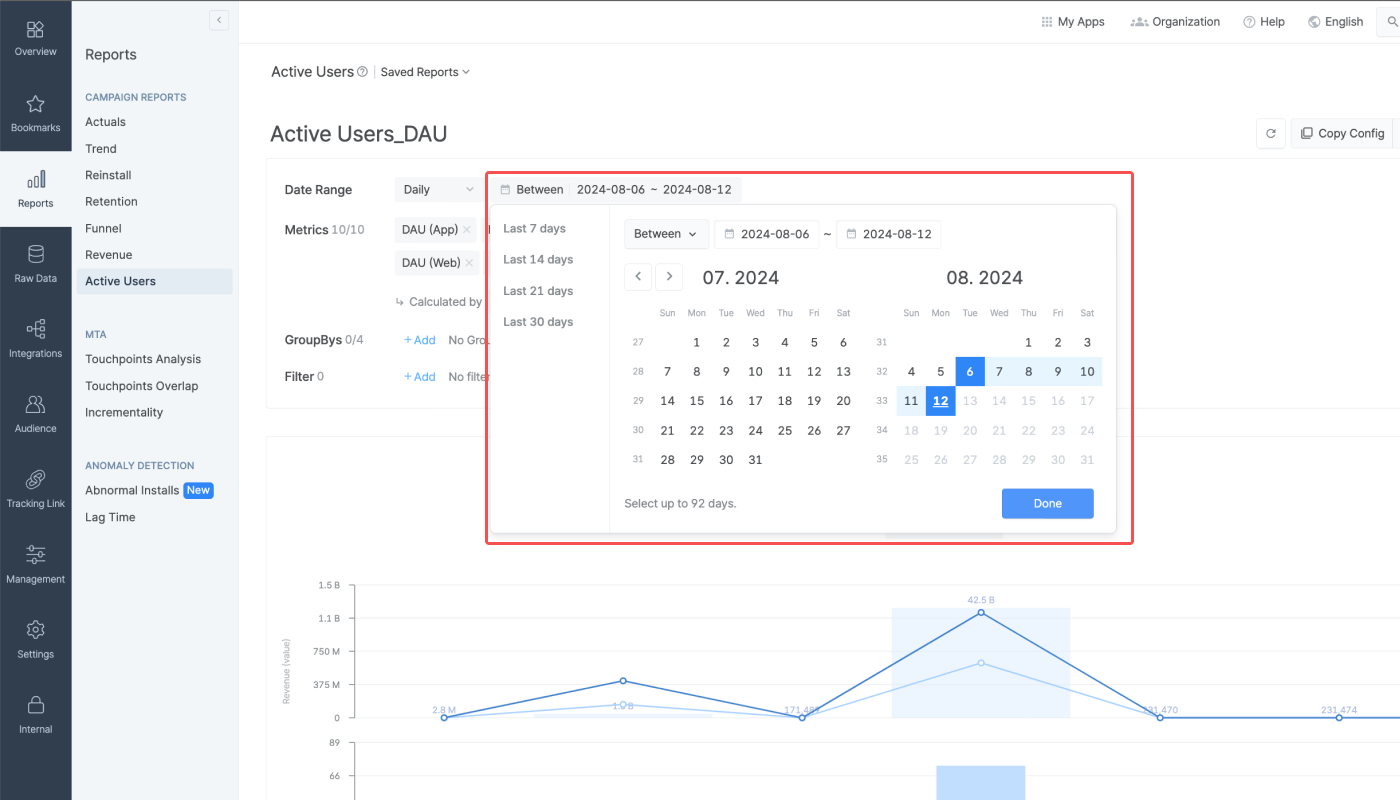Image resolution: width=1400 pixels, height=800 pixels.
Task: Open Tracking Link section
Action: [x=35, y=490]
